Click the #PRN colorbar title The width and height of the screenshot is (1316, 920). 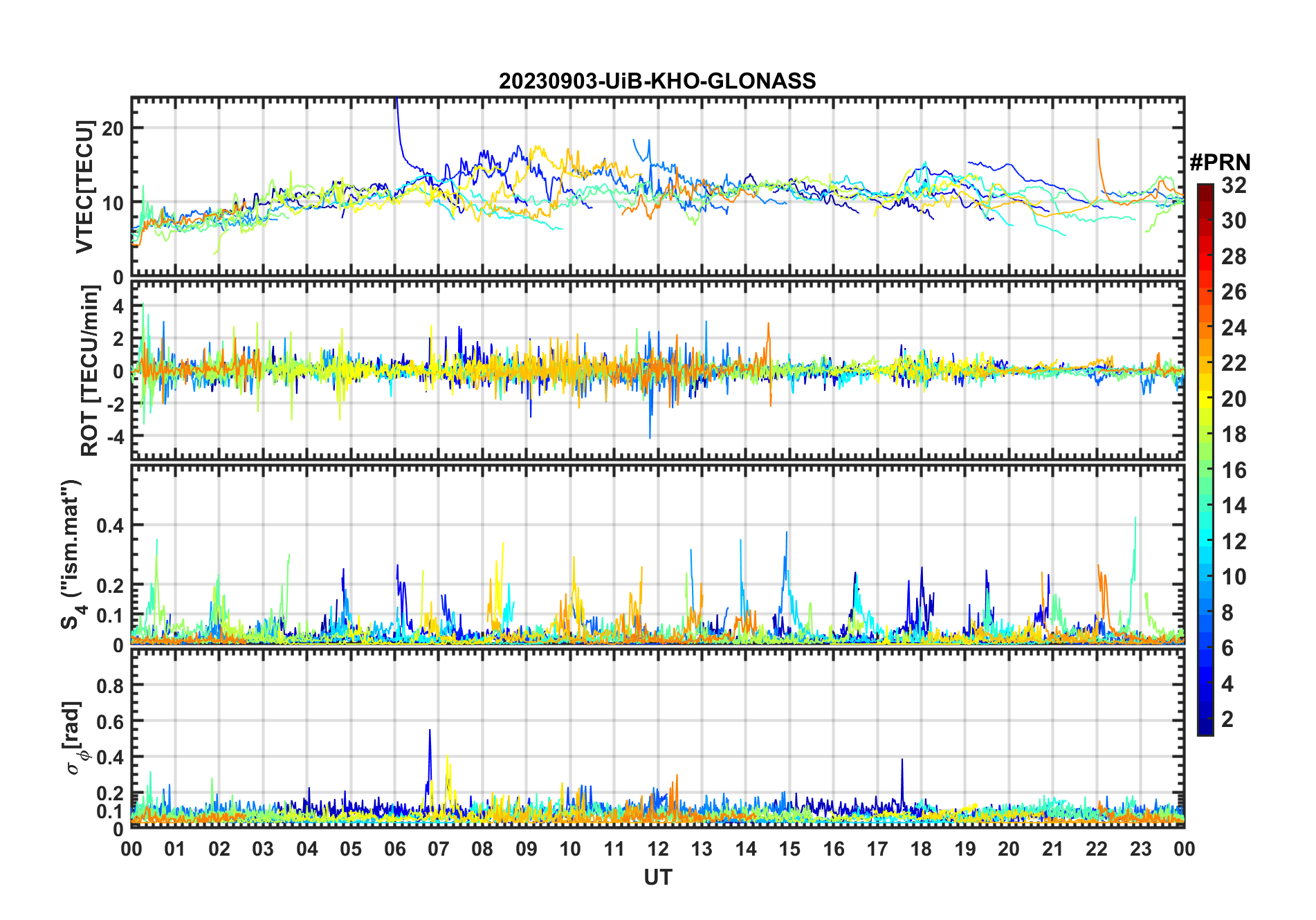(x=1220, y=163)
